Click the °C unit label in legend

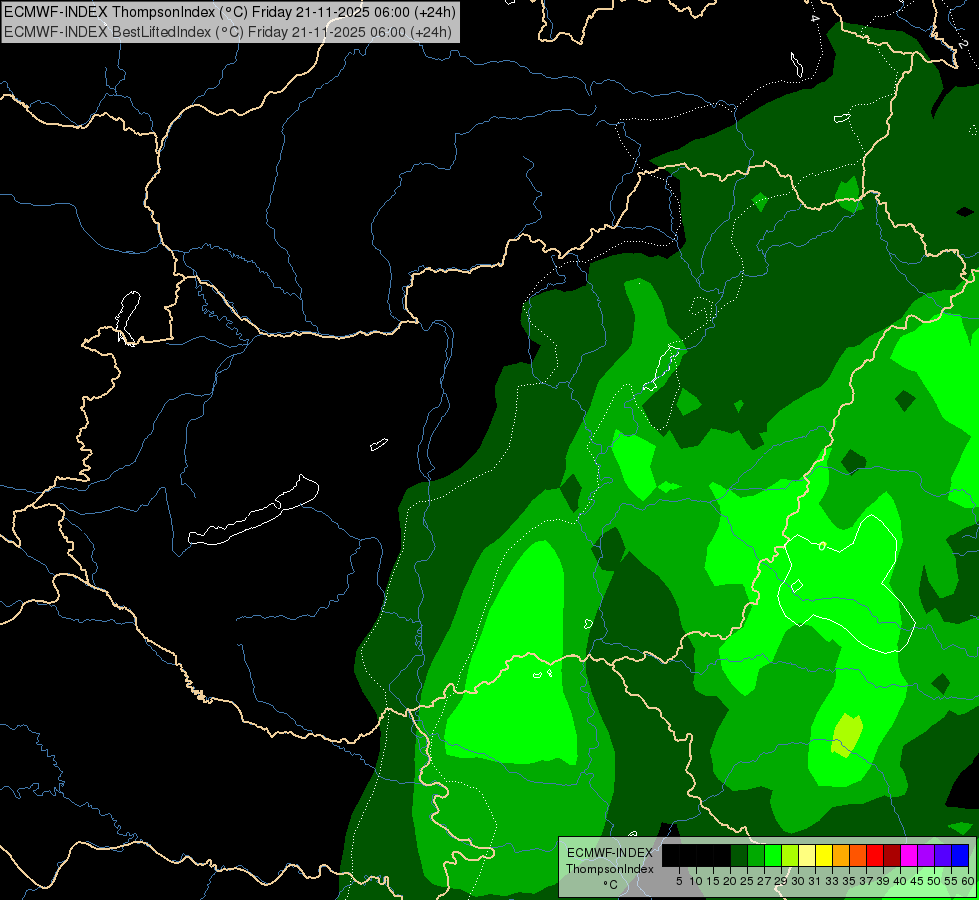[611, 884]
